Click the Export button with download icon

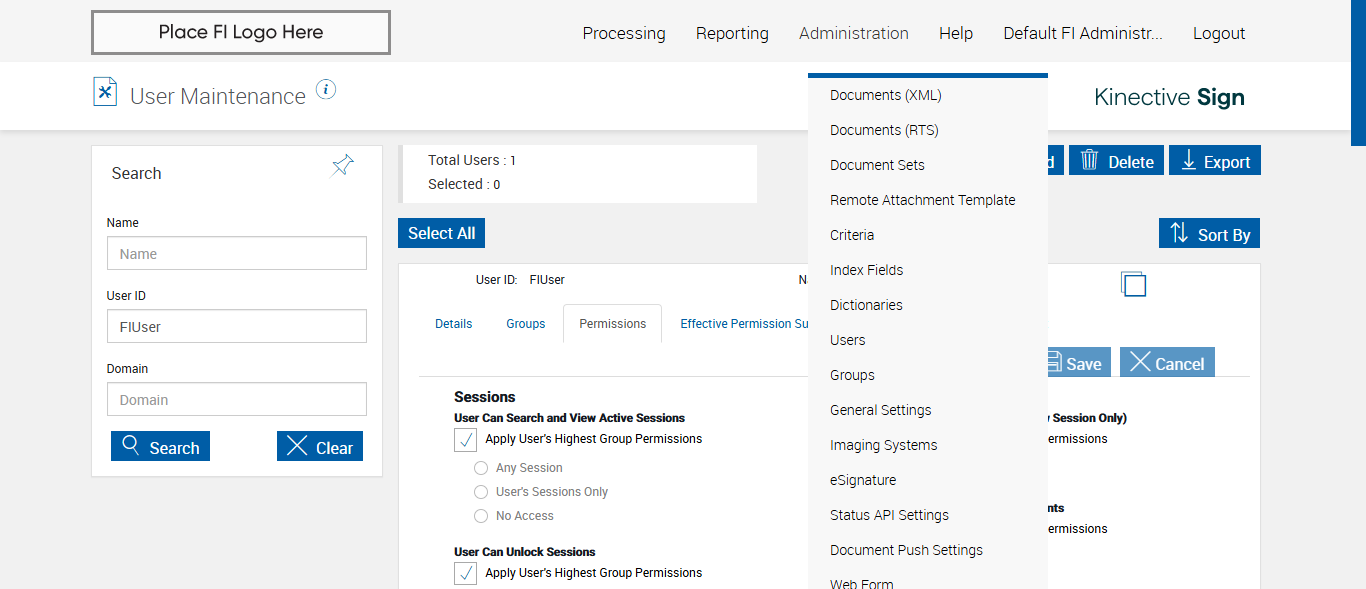[1215, 161]
